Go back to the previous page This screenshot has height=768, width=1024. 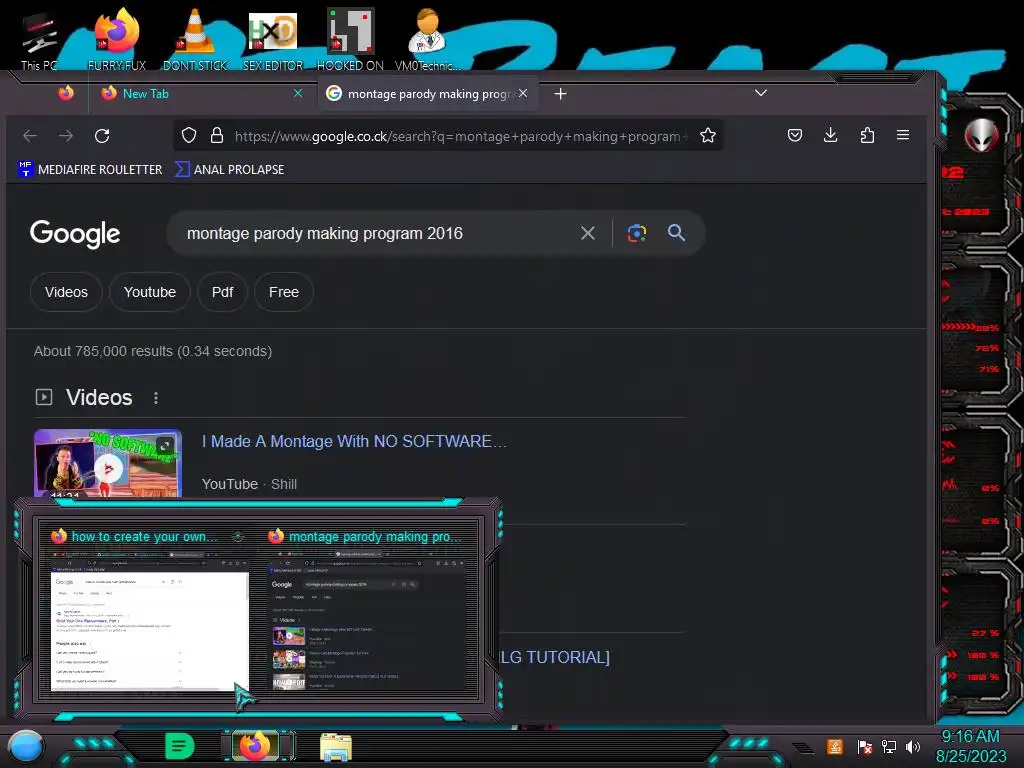pyautogui.click(x=30, y=136)
